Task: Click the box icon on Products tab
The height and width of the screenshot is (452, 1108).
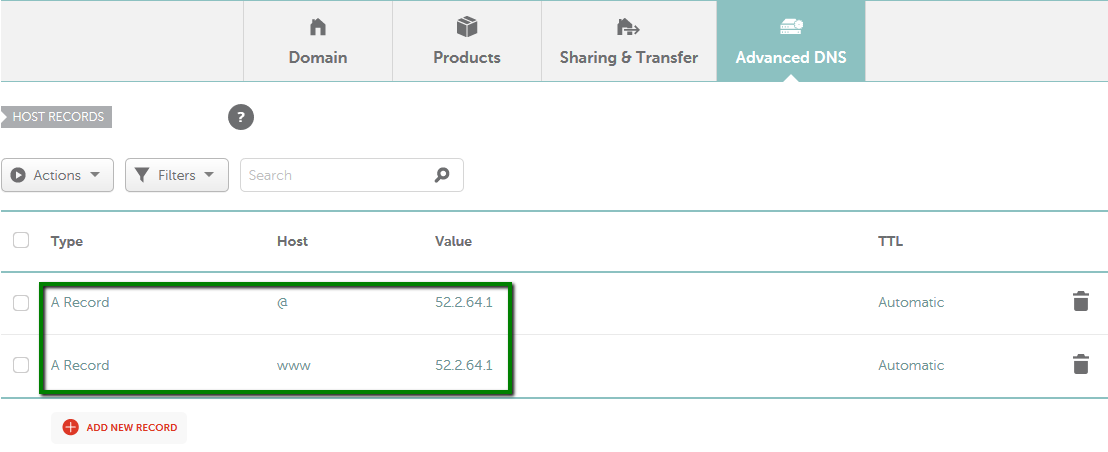Action: pos(467,27)
